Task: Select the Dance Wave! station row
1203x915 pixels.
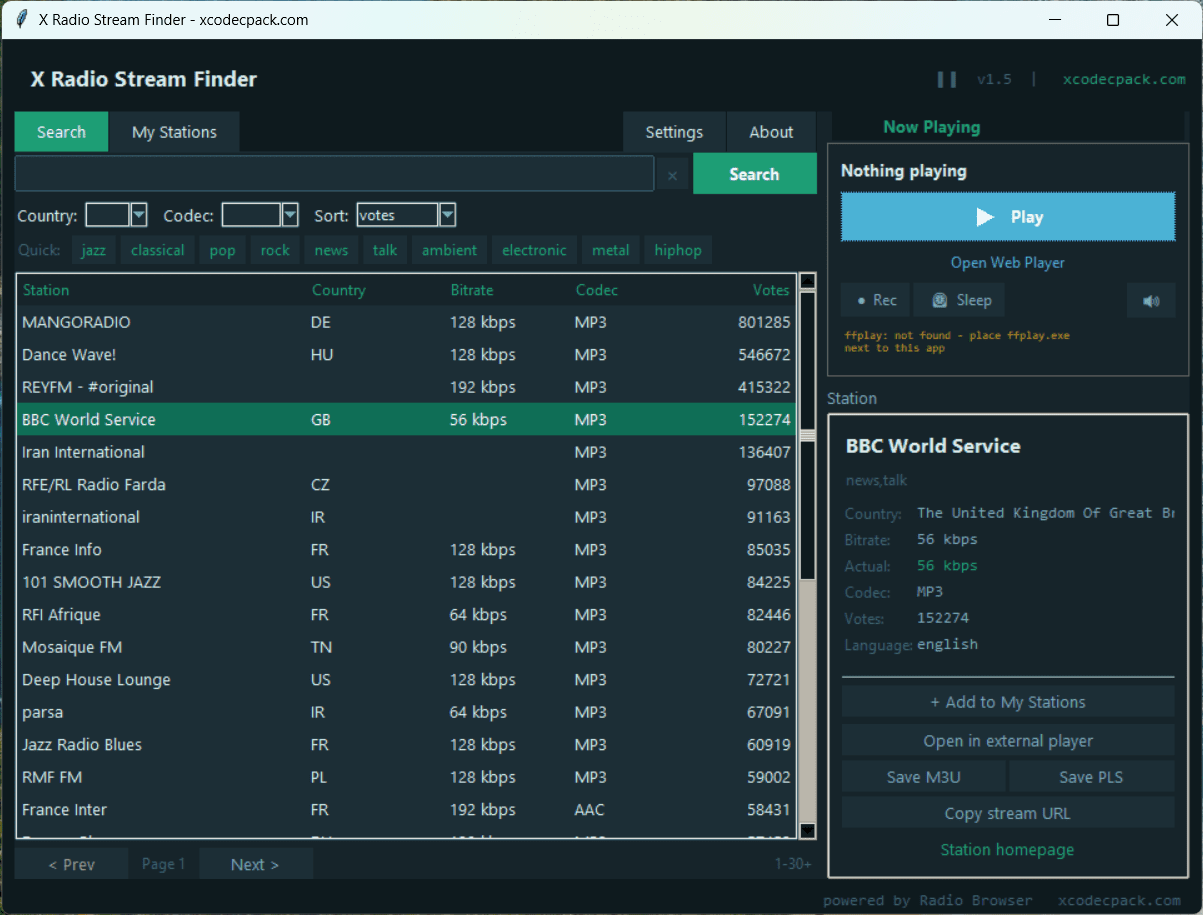Action: pos(407,355)
